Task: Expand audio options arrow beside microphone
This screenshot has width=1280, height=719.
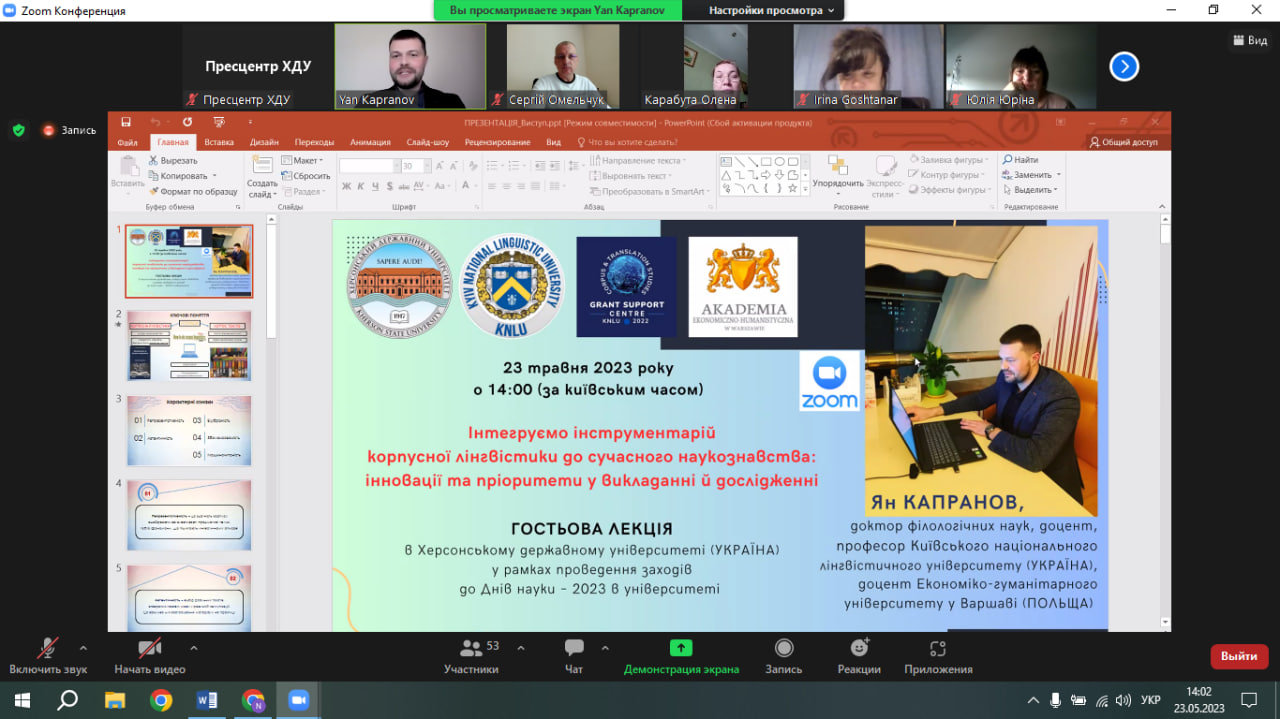Action: click(x=83, y=647)
